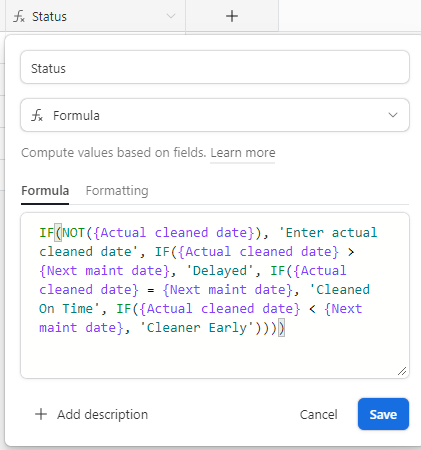Follow the Learn more link

(243, 153)
